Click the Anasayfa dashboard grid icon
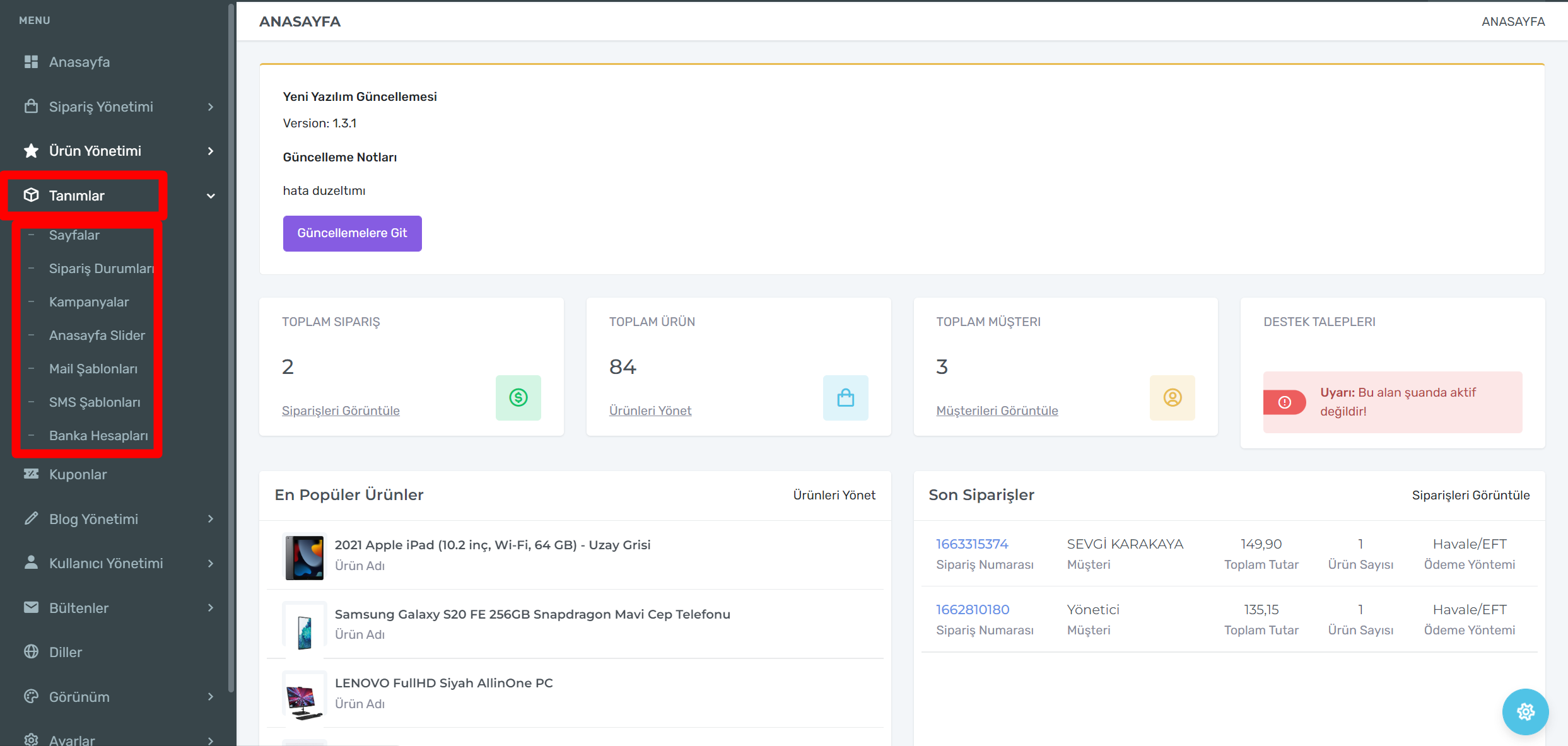Viewport: 1568px width, 746px height. point(31,62)
